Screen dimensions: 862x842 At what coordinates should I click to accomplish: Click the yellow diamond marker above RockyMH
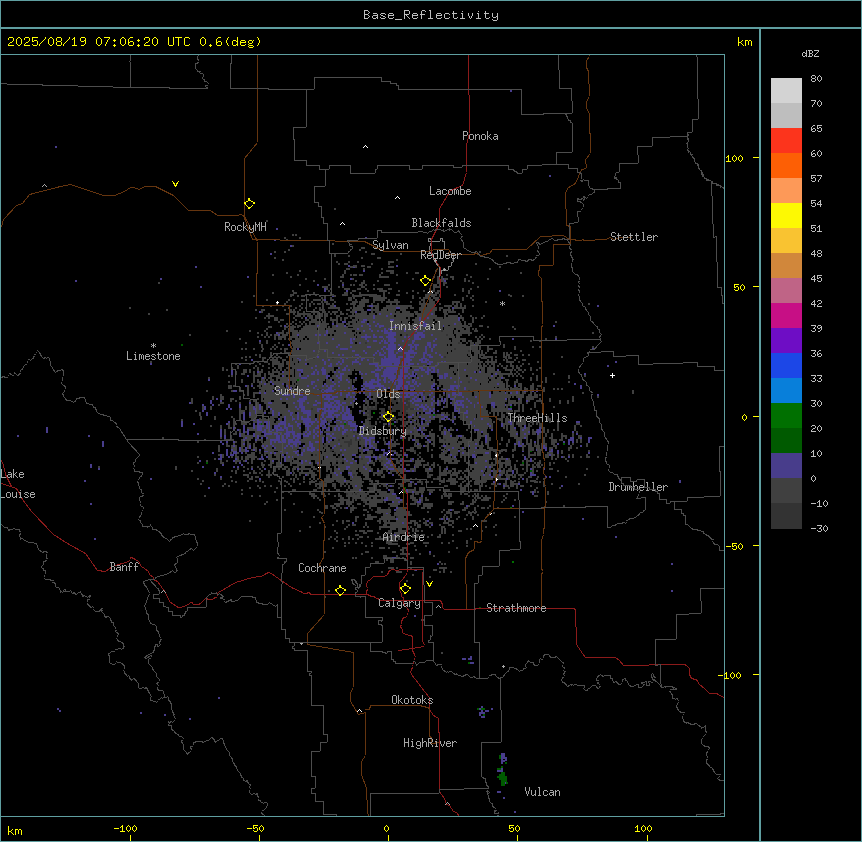tap(250, 204)
